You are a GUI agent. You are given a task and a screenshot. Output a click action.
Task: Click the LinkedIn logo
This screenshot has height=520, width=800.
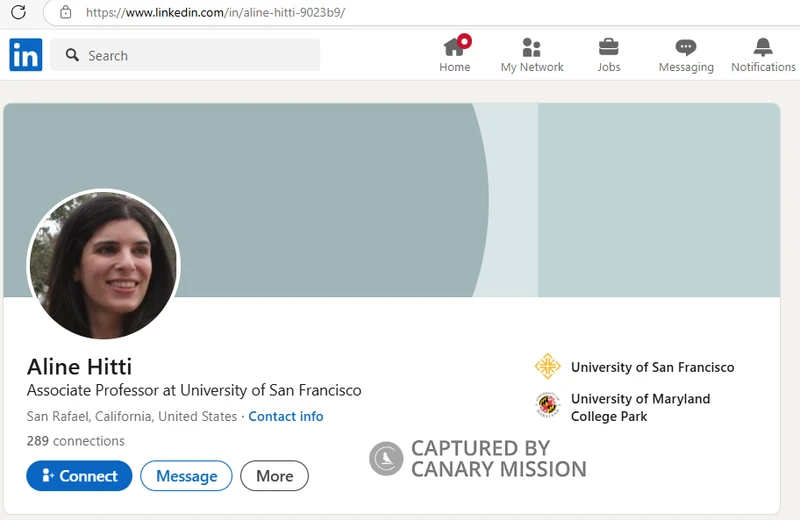[26, 55]
